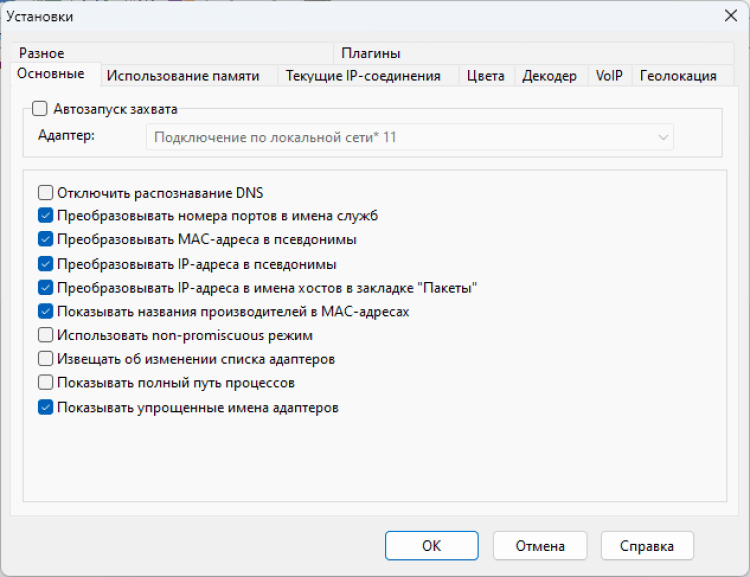
Task: Open the VoIP settings tab
Action: pyautogui.click(x=608, y=76)
